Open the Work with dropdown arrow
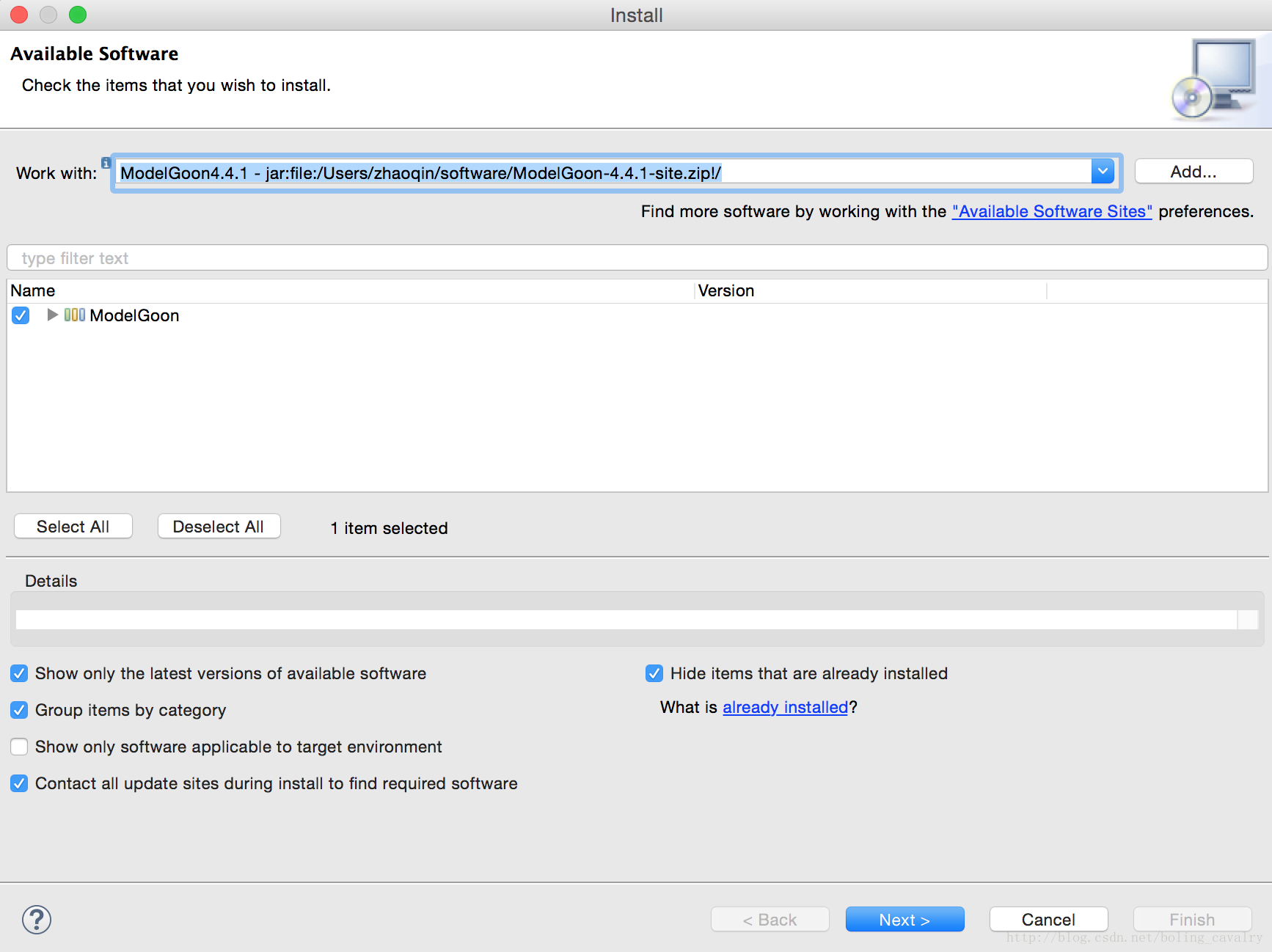Image resolution: width=1272 pixels, height=952 pixels. tap(1103, 172)
